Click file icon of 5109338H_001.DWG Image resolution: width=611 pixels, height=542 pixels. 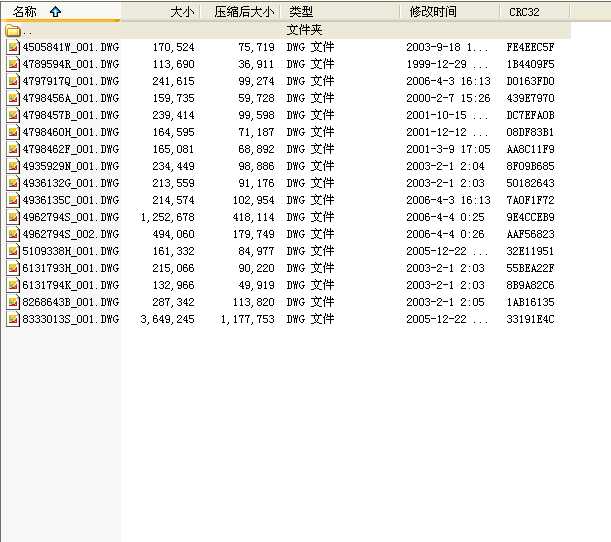coord(13,251)
